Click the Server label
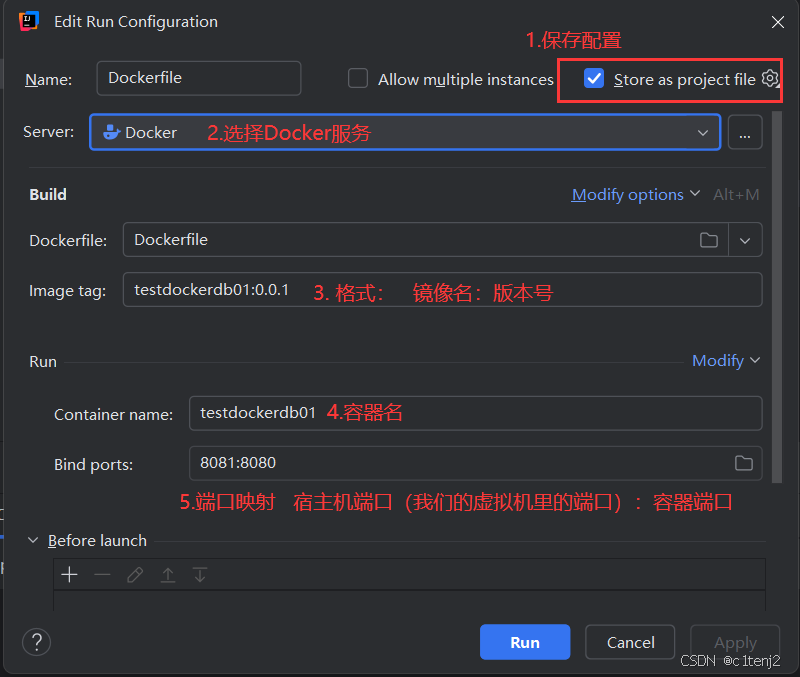The width and height of the screenshot is (800, 677). tap(48, 132)
